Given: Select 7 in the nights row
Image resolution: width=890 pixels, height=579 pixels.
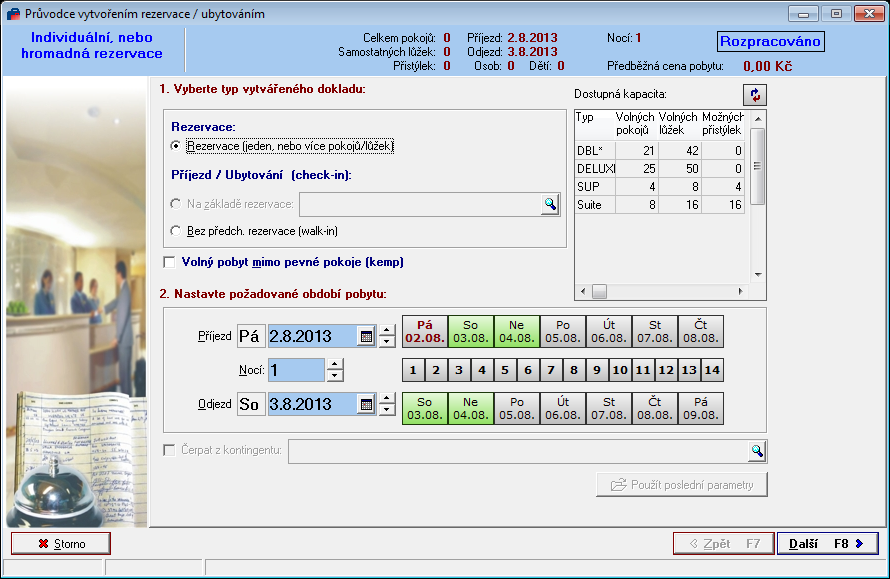Looking at the screenshot, I should coord(549,369).
